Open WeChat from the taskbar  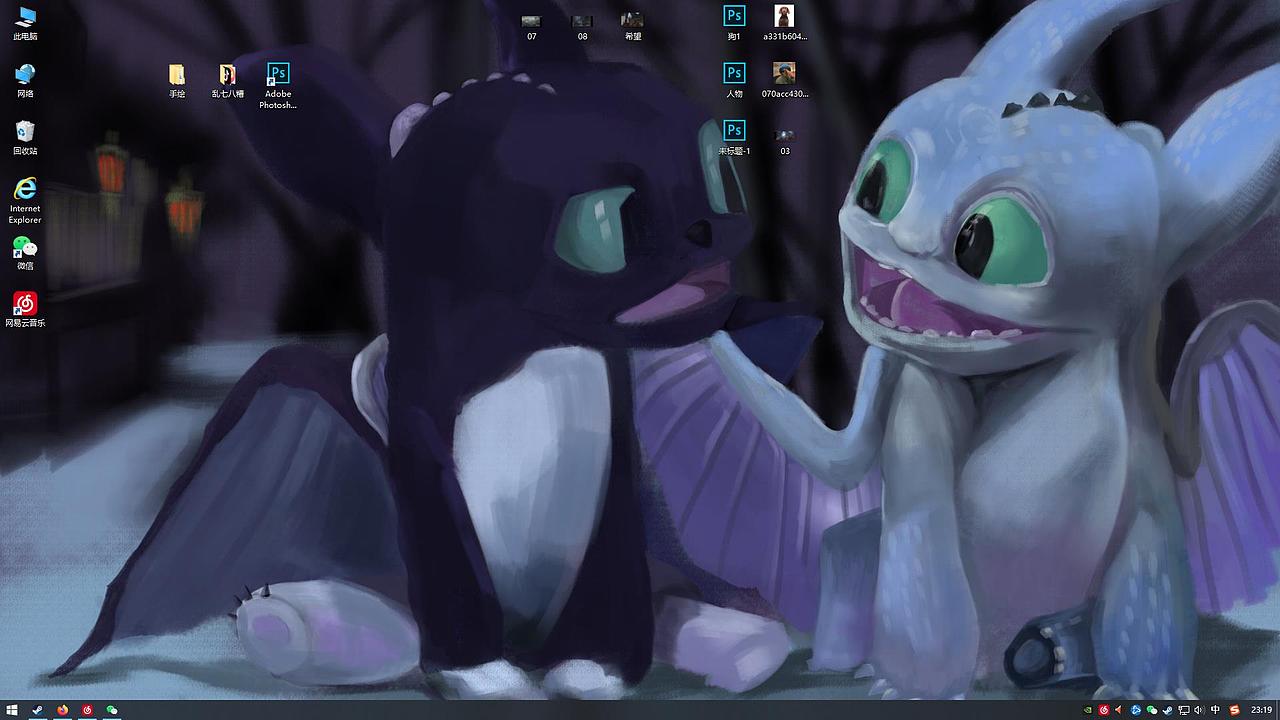point(112,710)
